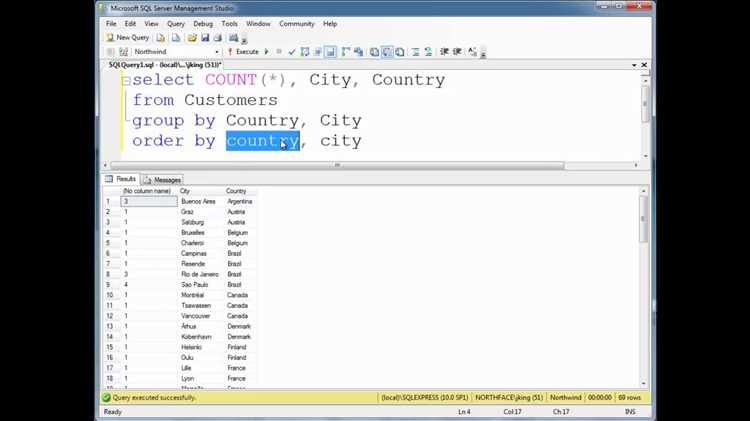Image resolution: width=750 pixels, height=421 pixels.
Task: Click the Save floppy disk icon
Action: [205, 38]
